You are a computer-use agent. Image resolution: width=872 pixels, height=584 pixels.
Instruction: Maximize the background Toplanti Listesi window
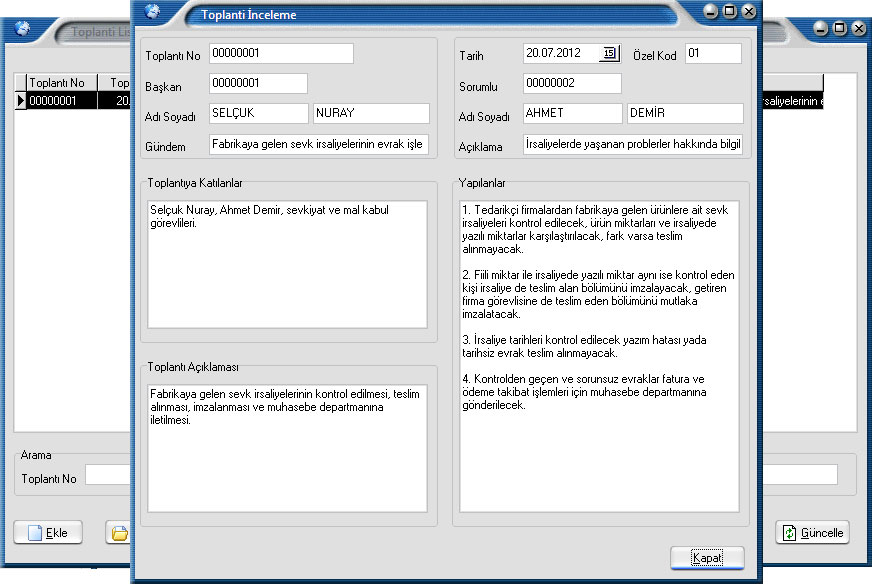click(x=840, y=28)
